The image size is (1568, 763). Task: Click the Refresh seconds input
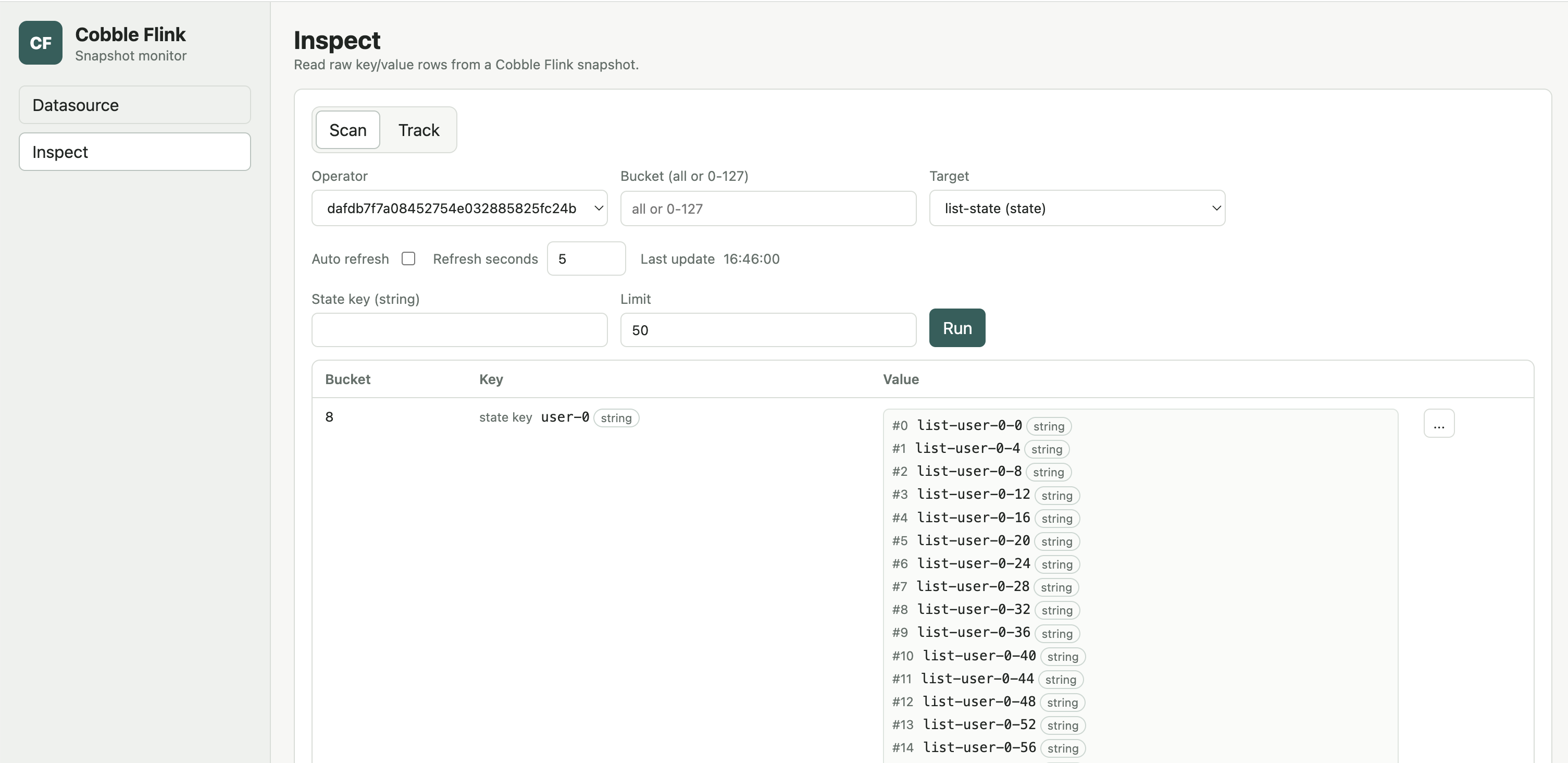pos(586,259)
